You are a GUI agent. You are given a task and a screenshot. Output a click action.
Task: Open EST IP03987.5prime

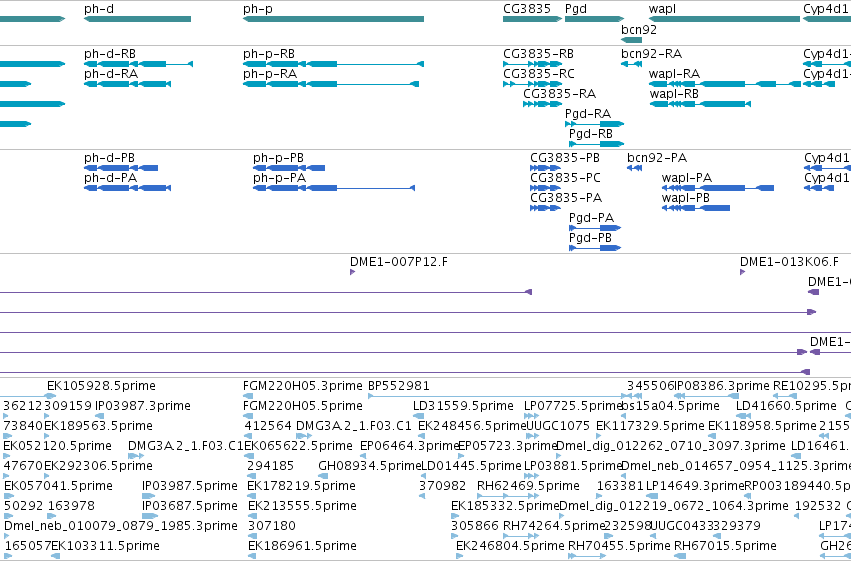(189, 486)
